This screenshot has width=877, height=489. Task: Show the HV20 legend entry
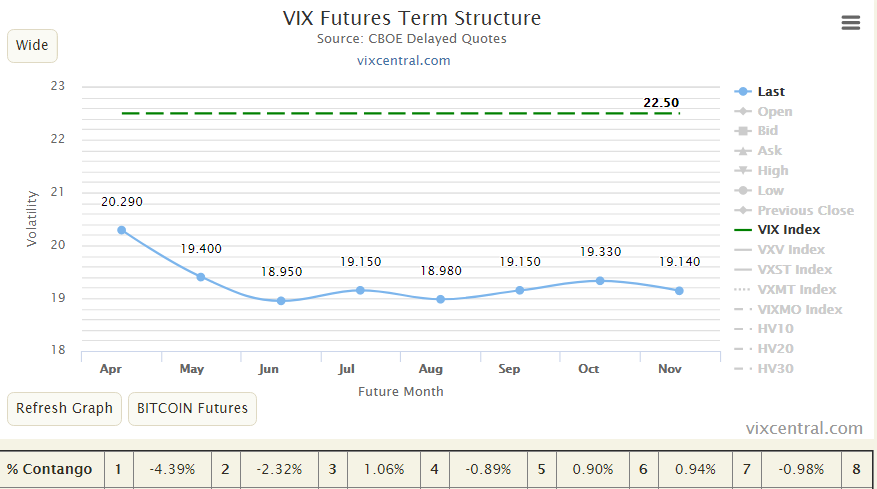pyautogui.click(x=775, y=349)
